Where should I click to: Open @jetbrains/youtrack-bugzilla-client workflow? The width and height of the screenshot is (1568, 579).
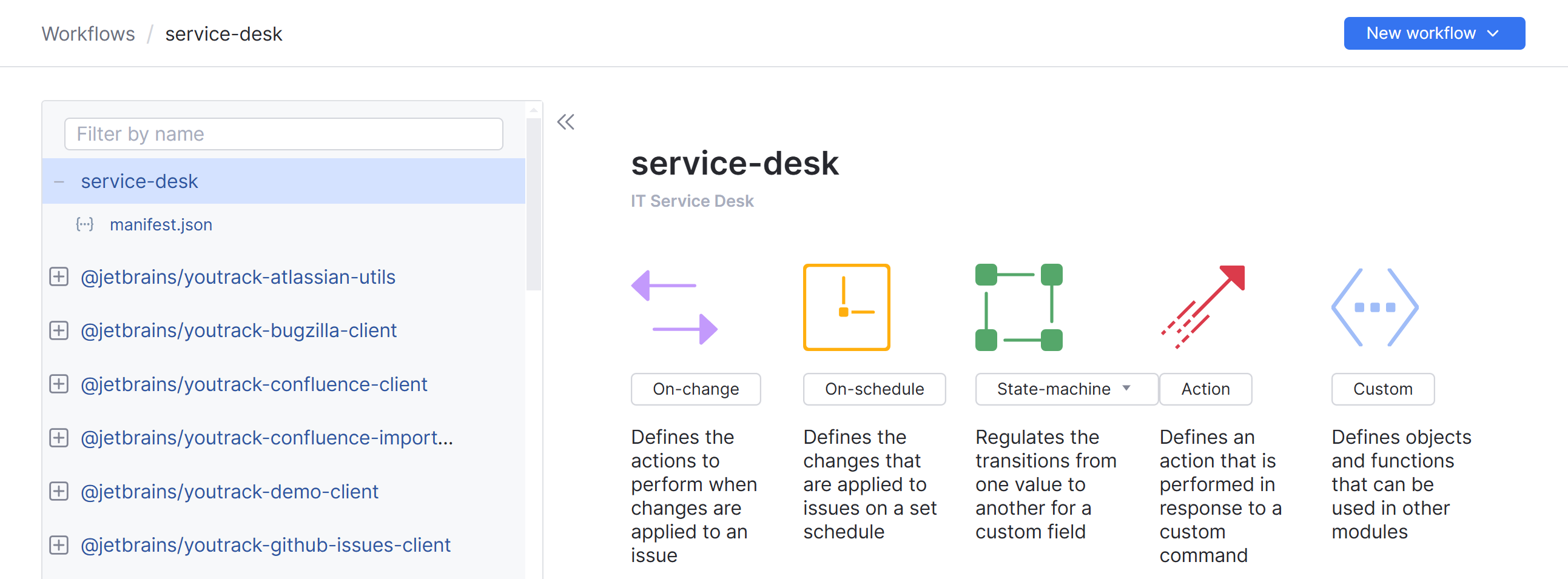(238, 330)
